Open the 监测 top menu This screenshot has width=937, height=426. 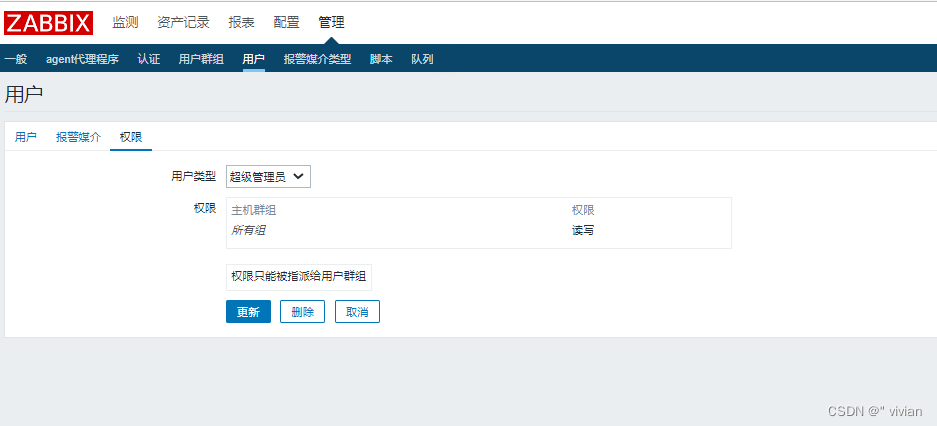pyautogui.click(x=125, y=23)
